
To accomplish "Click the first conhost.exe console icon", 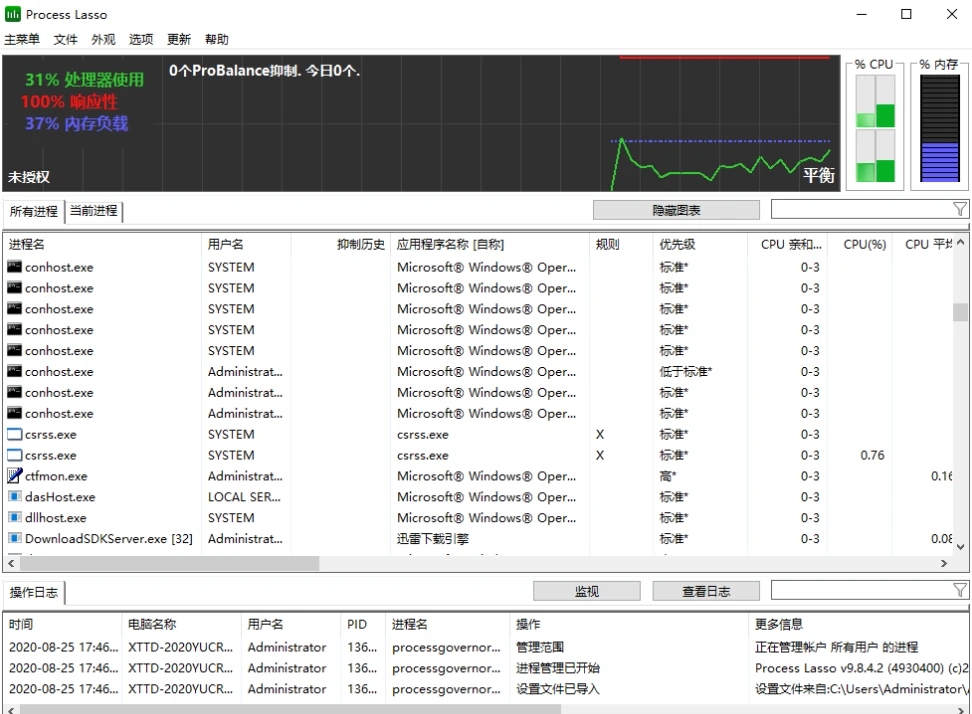I will point(14,267).
